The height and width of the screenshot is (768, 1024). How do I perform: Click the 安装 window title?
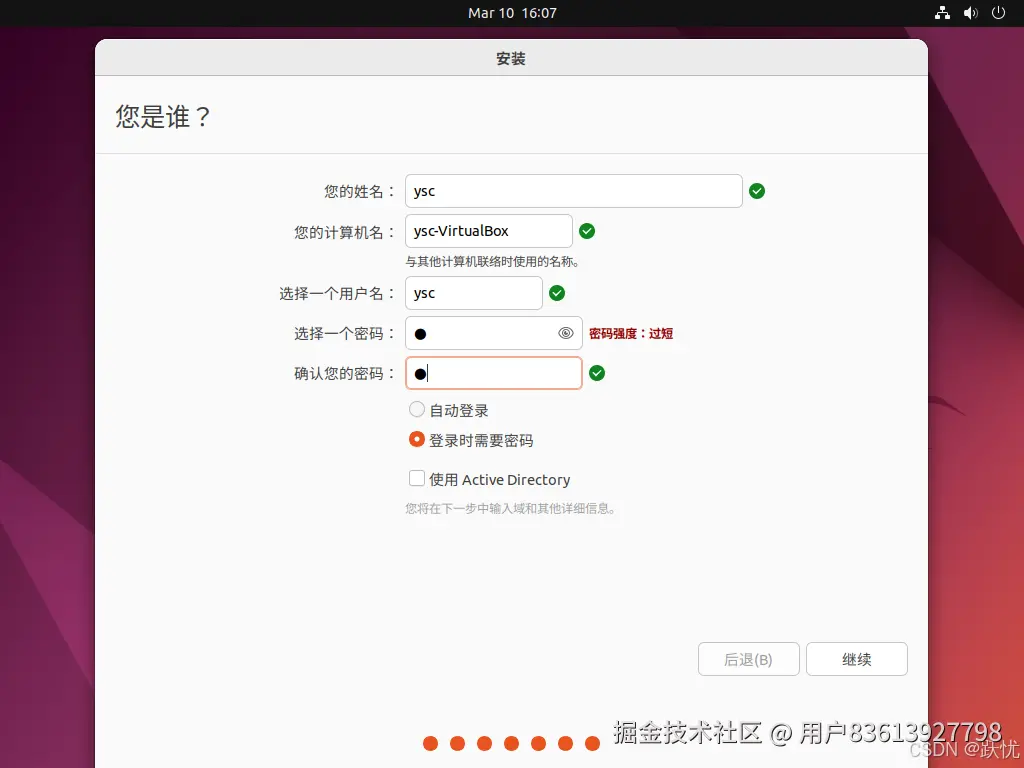click(511, 59)
